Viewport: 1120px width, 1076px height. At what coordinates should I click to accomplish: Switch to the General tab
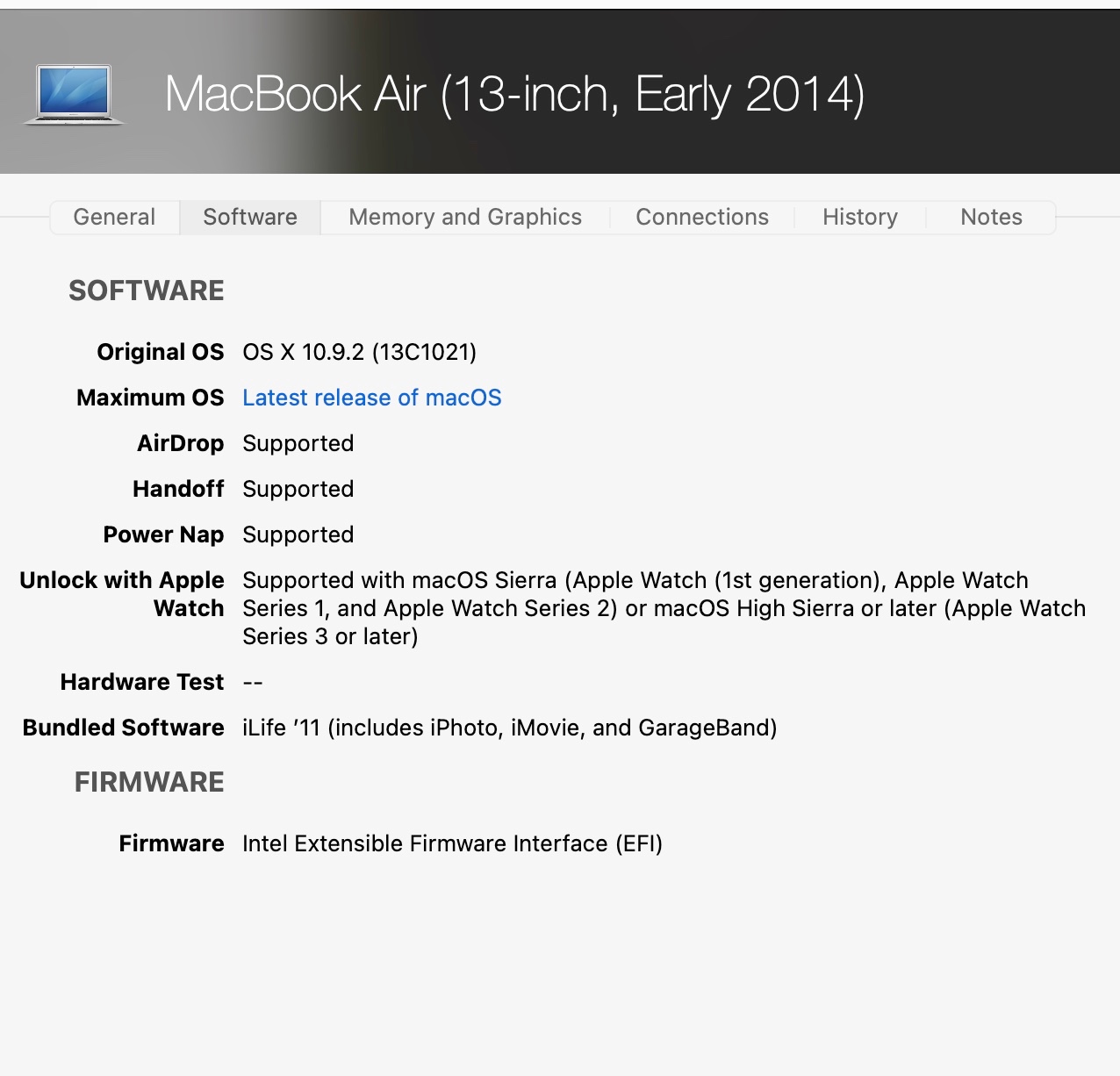[x=114, y=217]
